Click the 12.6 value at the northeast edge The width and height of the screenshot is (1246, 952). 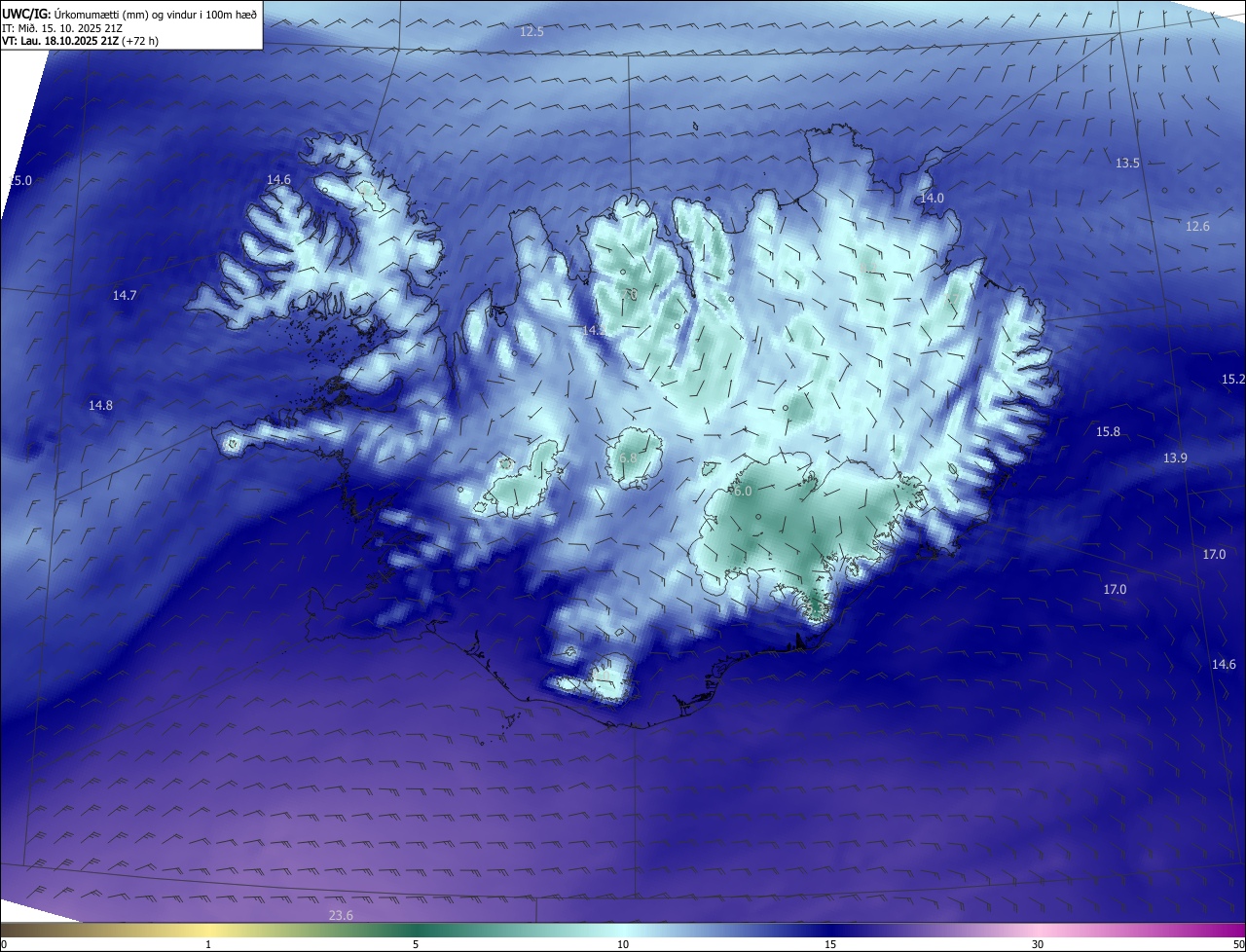(x=1197, y=226)
